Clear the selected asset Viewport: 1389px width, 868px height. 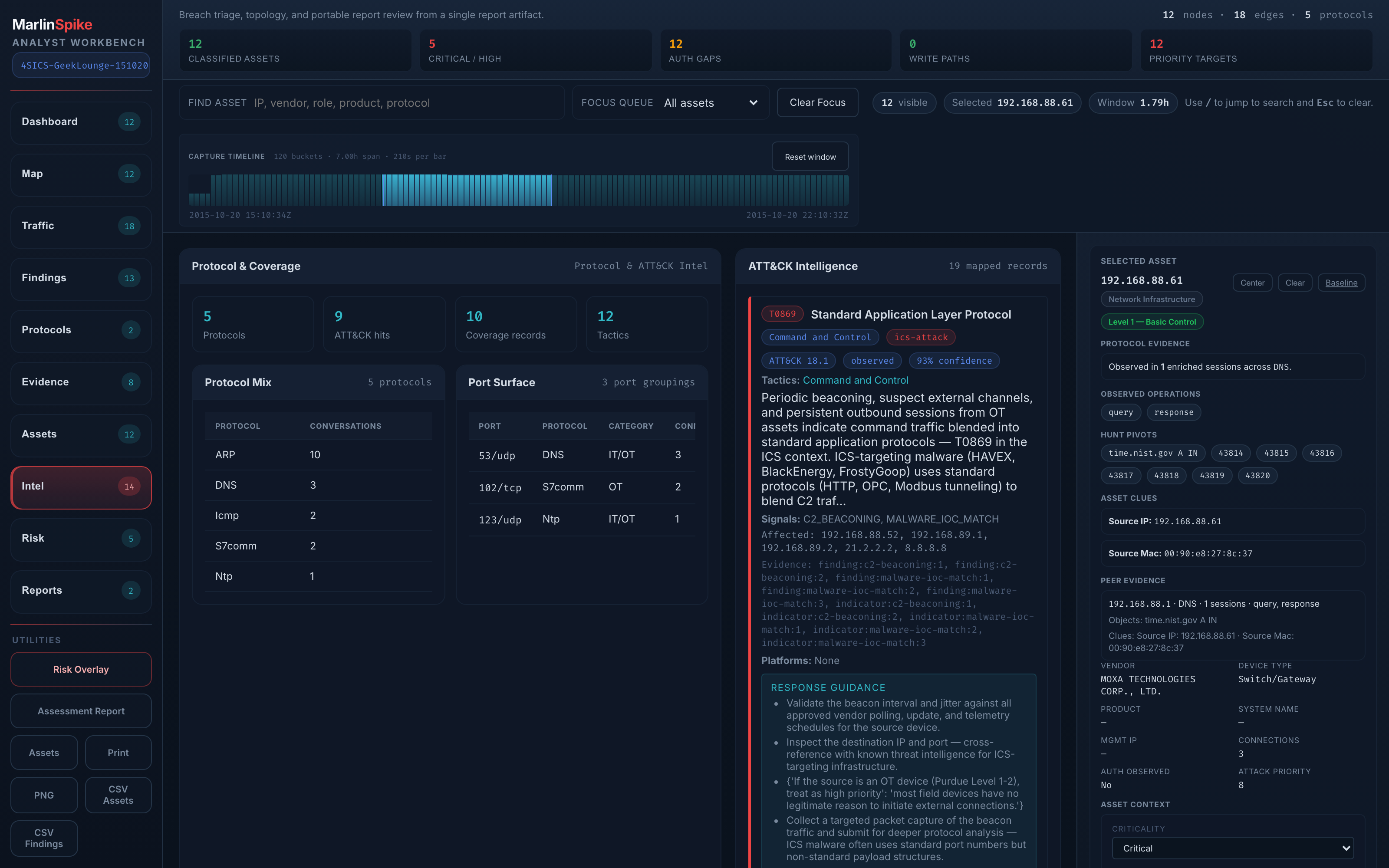point(1295,283)
